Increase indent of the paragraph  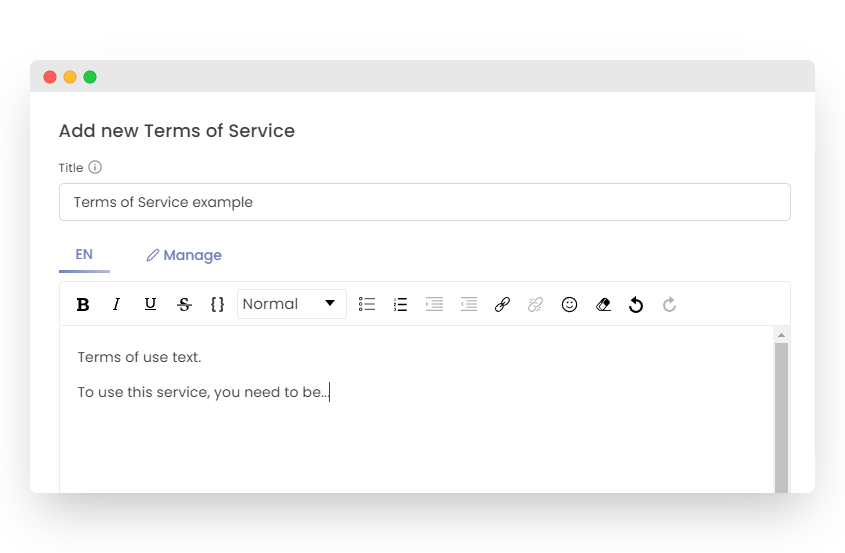pyautogui.click(x=434, y=305)
